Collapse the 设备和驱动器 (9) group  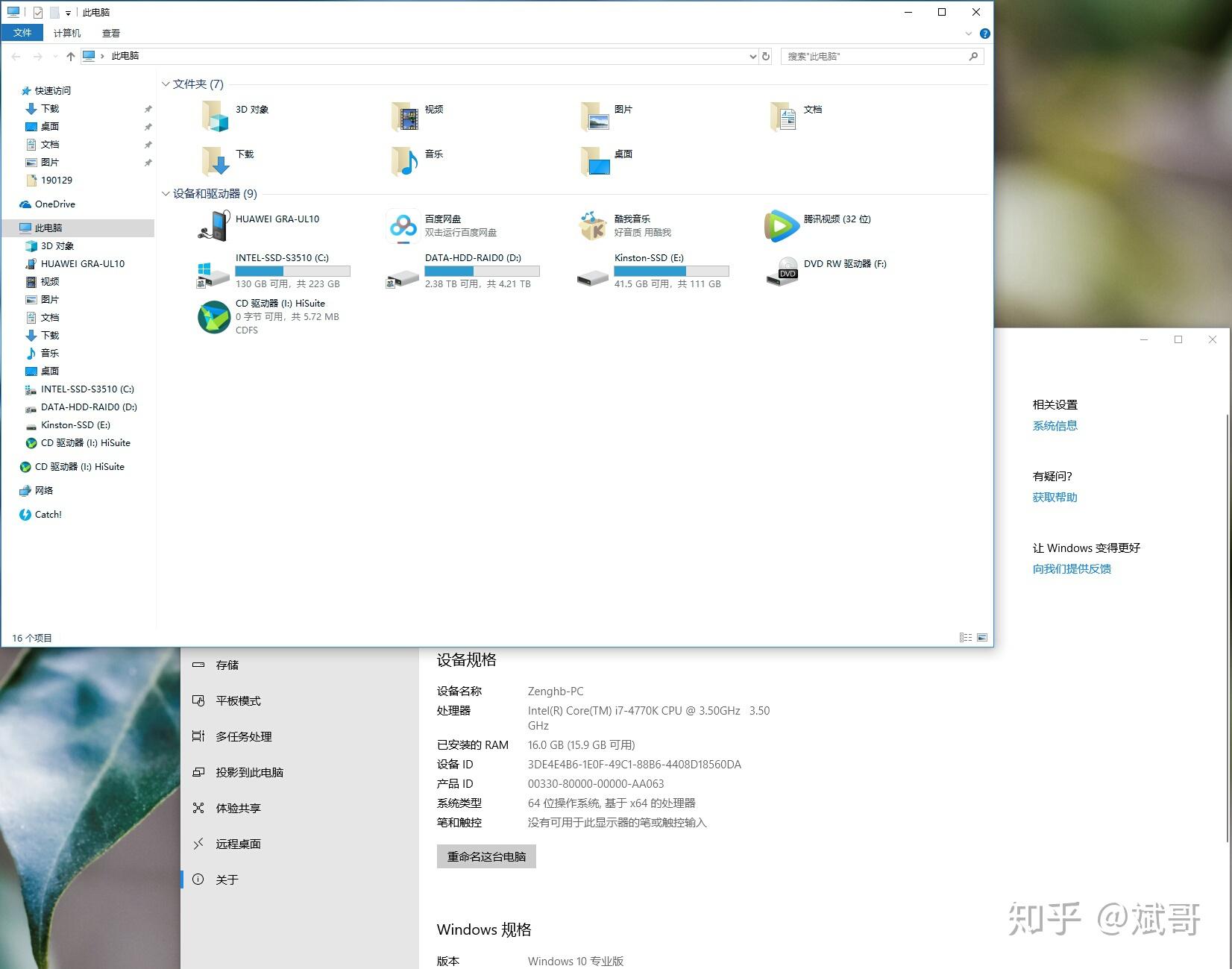[x=166, y=194]
